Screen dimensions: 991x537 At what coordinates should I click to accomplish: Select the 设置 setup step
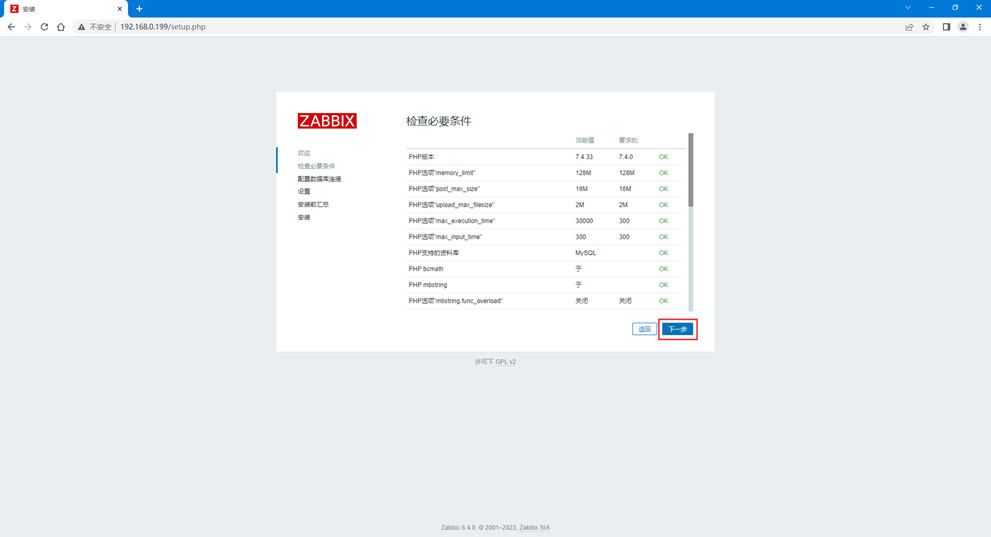pos(304,191)
